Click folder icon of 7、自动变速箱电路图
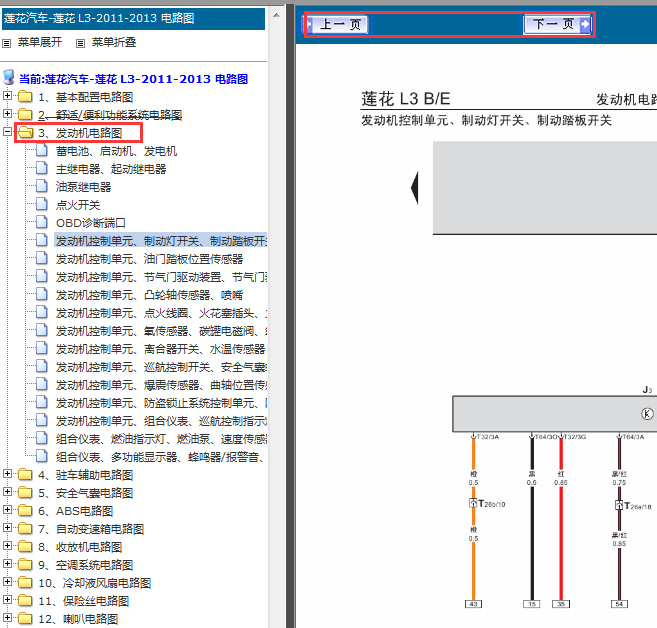This screenshot has height=628, width=657. click(x=25, y=528)
